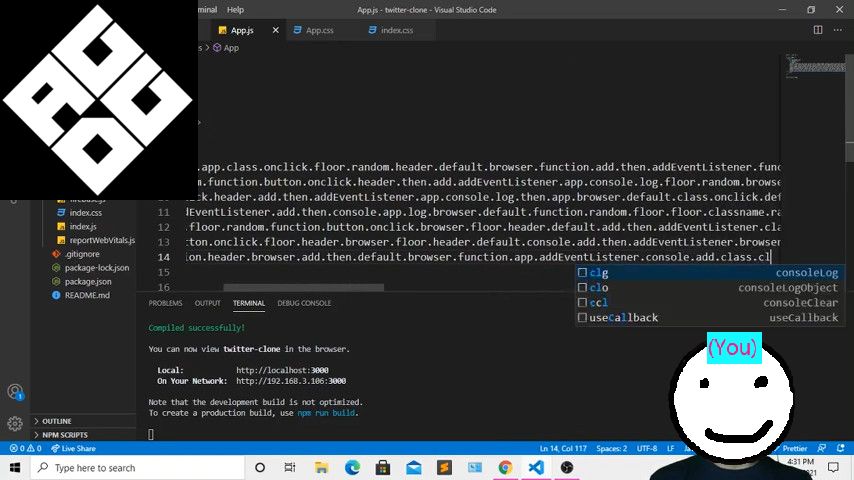
Task: Change indentation via Spaces: 2
Action: point(611,448)
